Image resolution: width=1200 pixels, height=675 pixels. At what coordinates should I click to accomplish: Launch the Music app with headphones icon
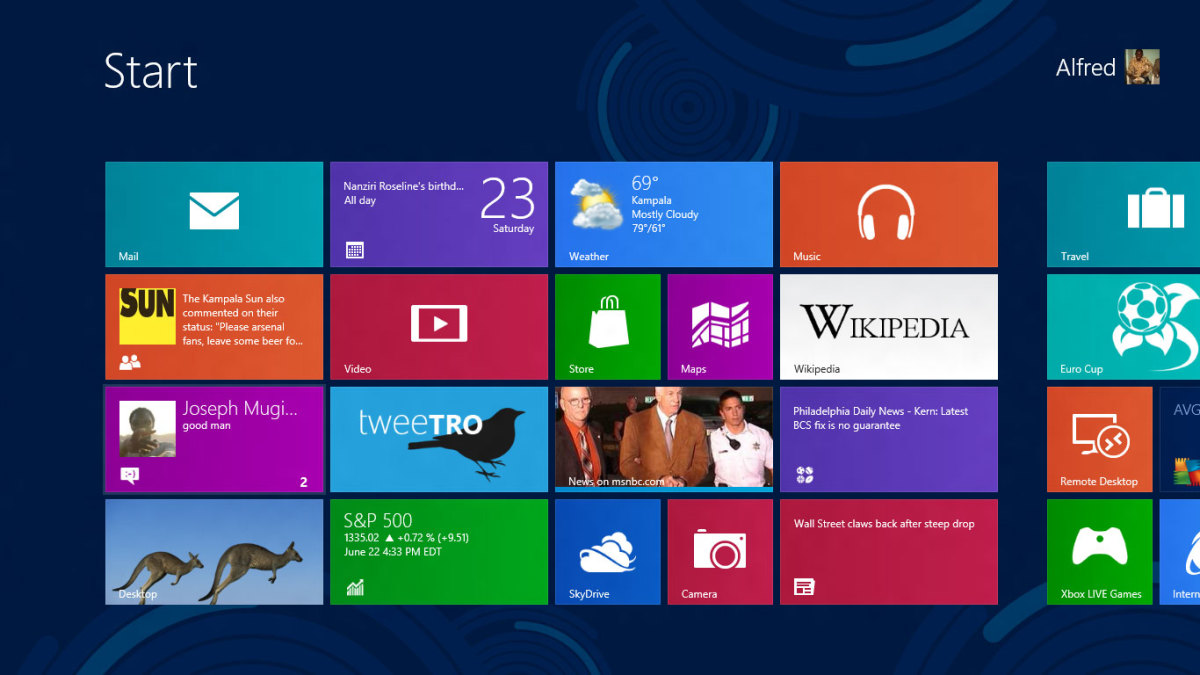pos(888,214)
